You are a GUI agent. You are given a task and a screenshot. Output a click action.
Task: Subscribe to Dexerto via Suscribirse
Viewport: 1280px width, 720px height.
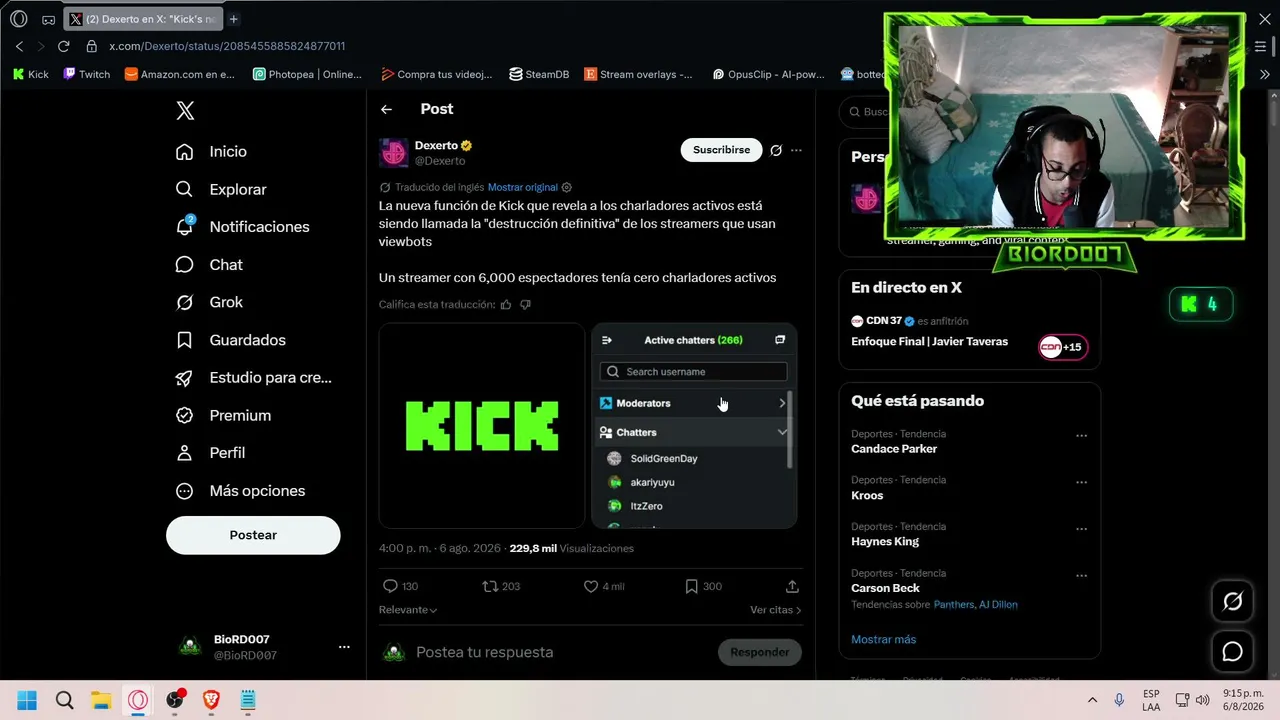tap(721, 150)
